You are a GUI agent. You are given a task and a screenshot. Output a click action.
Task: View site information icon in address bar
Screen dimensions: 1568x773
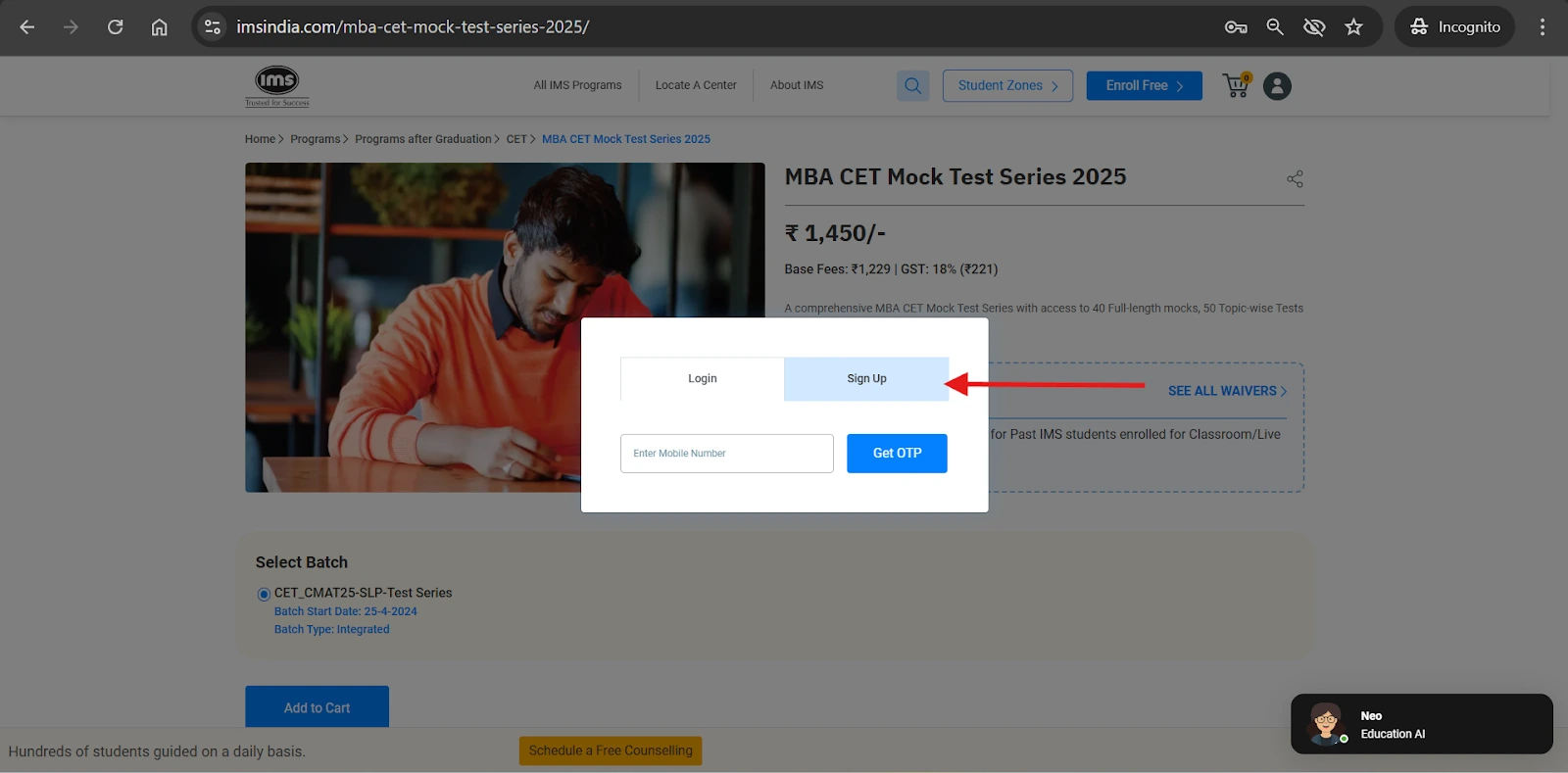click(x=213, y=27)
